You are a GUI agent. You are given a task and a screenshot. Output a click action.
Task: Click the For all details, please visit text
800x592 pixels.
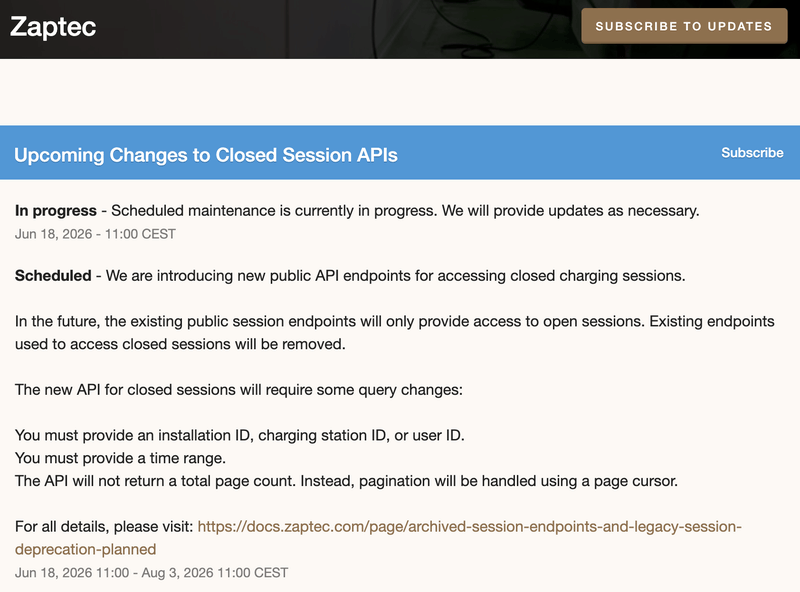tap(104, 526)
